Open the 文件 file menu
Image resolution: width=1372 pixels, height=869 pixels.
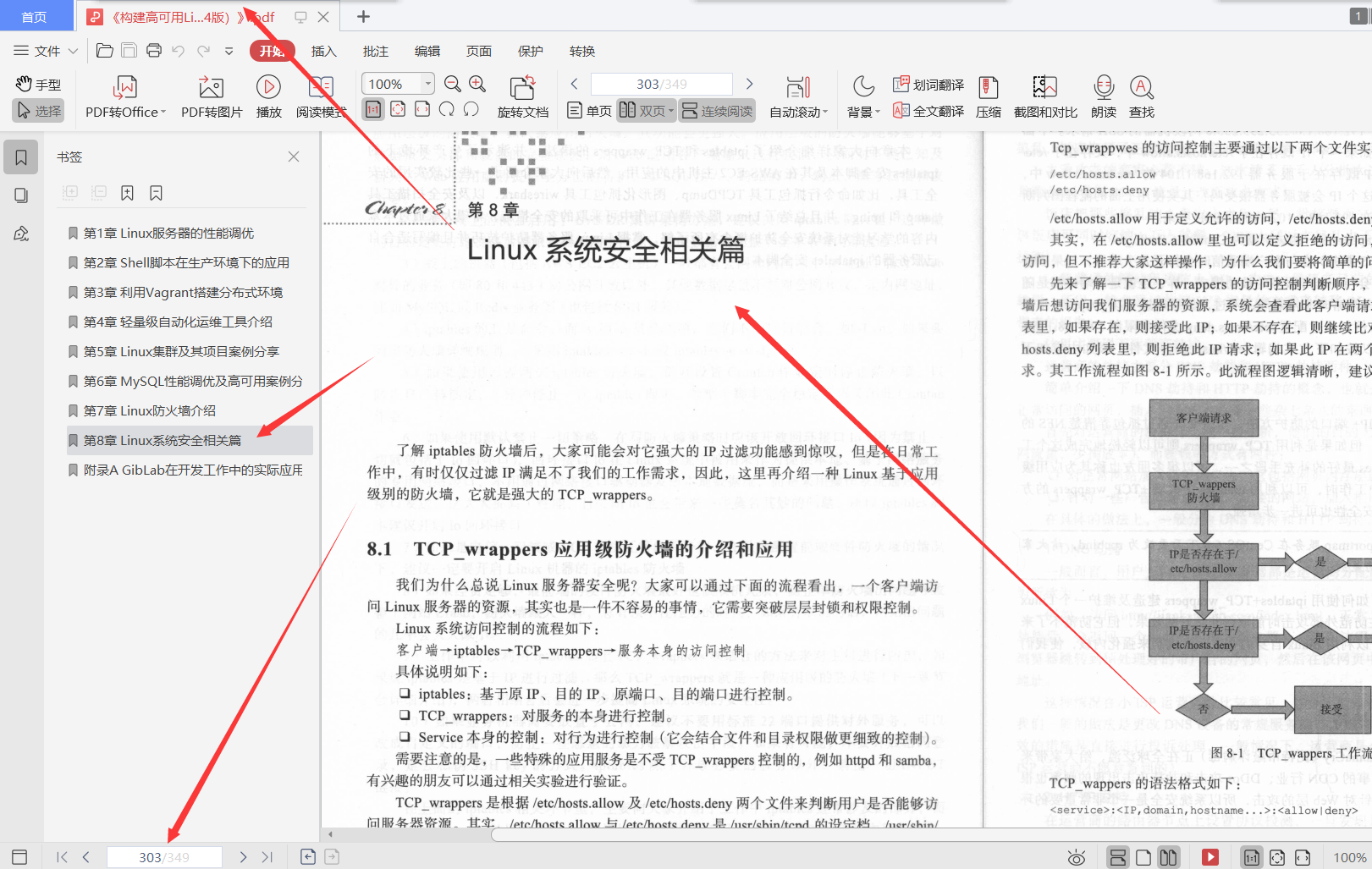(46, 51)
